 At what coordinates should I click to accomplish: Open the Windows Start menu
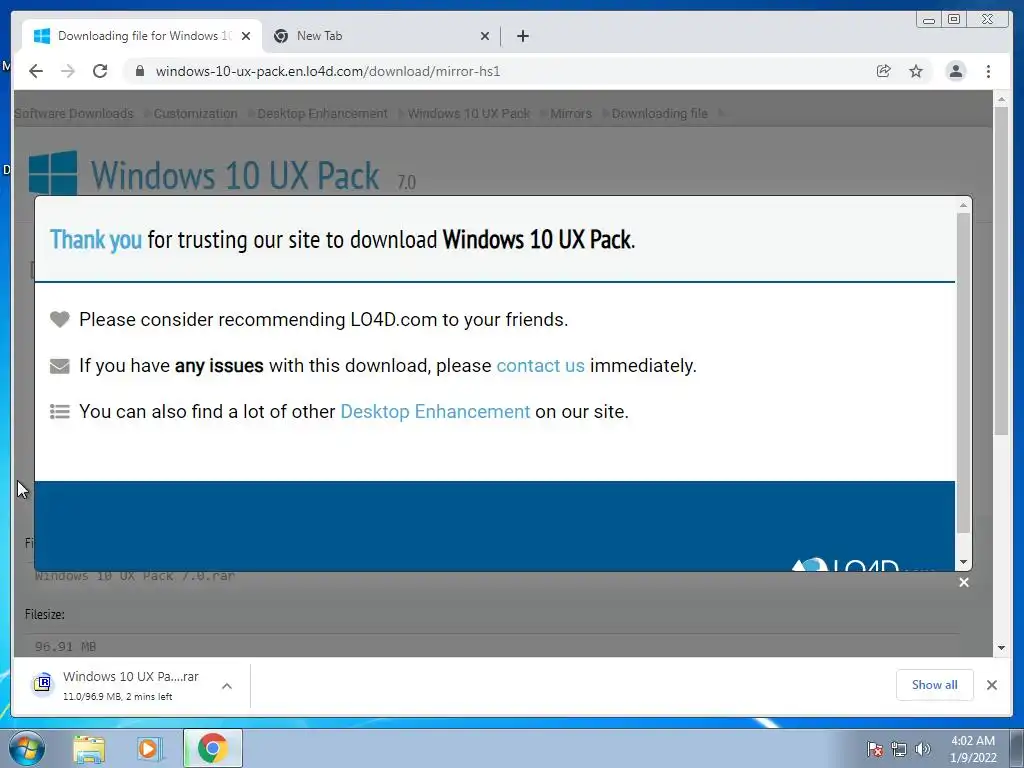[x=26, y=748]
